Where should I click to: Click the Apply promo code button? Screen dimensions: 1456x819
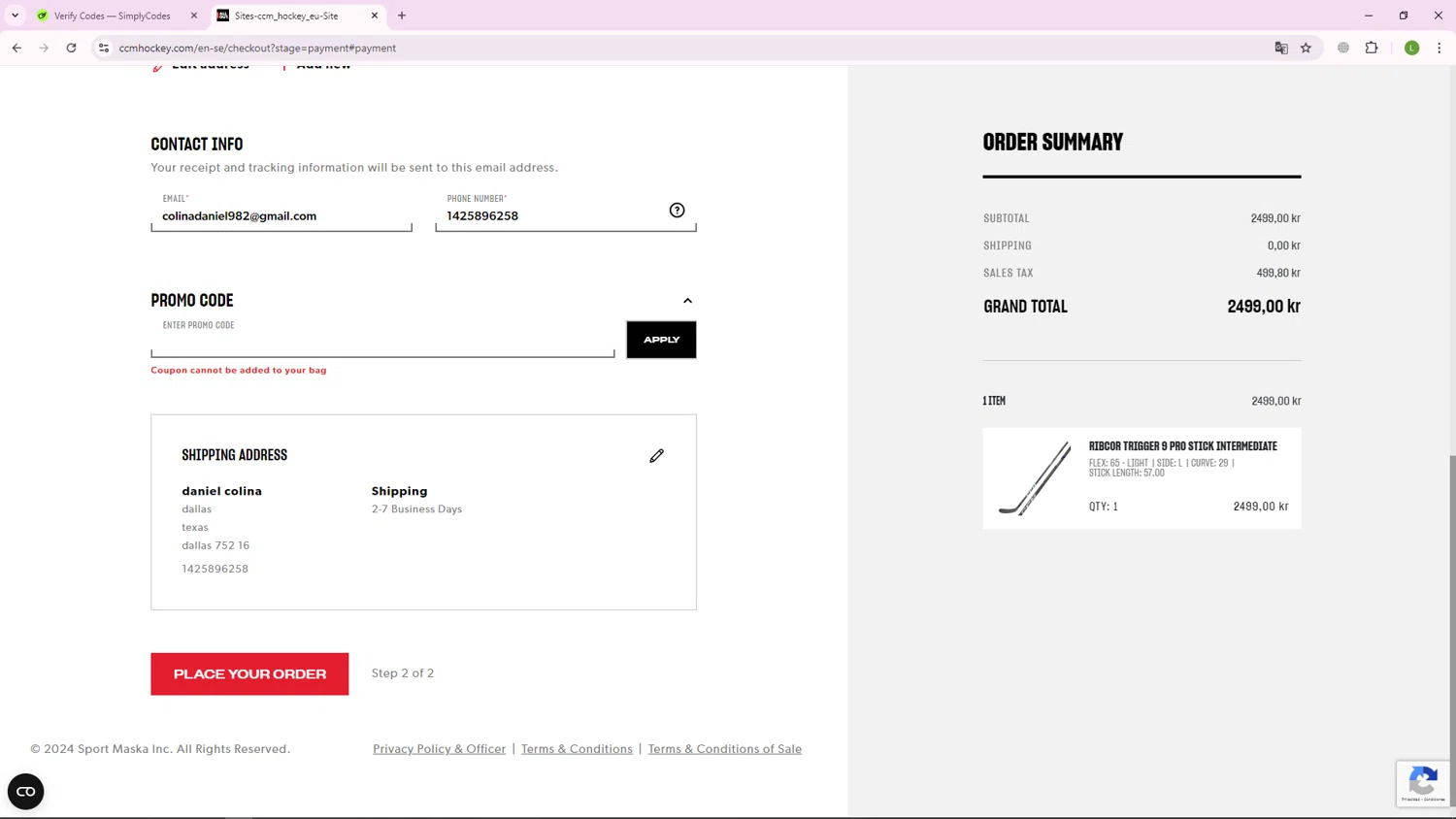click(661, 340)
